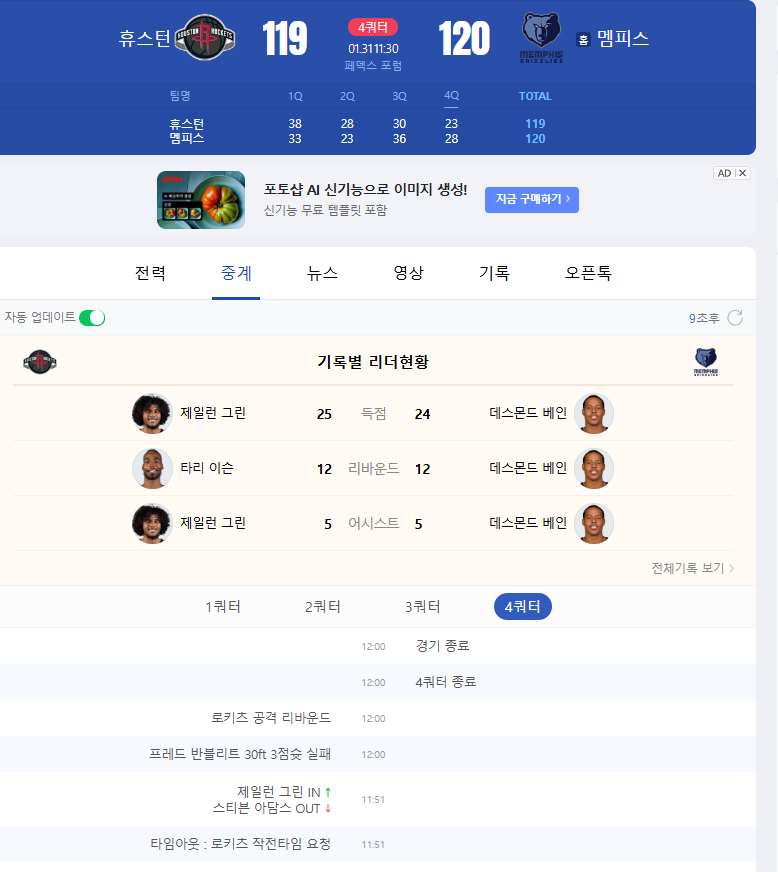The image size is (778, 872).
Task: Toggle the 자동 업데이트 switch off
Action: point(92,318)
